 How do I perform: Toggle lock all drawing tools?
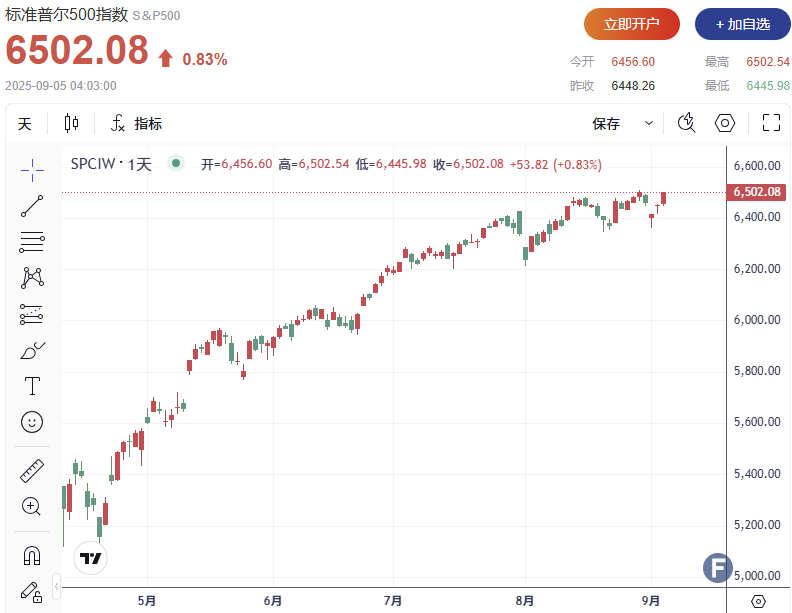click(x=32, y=590)
